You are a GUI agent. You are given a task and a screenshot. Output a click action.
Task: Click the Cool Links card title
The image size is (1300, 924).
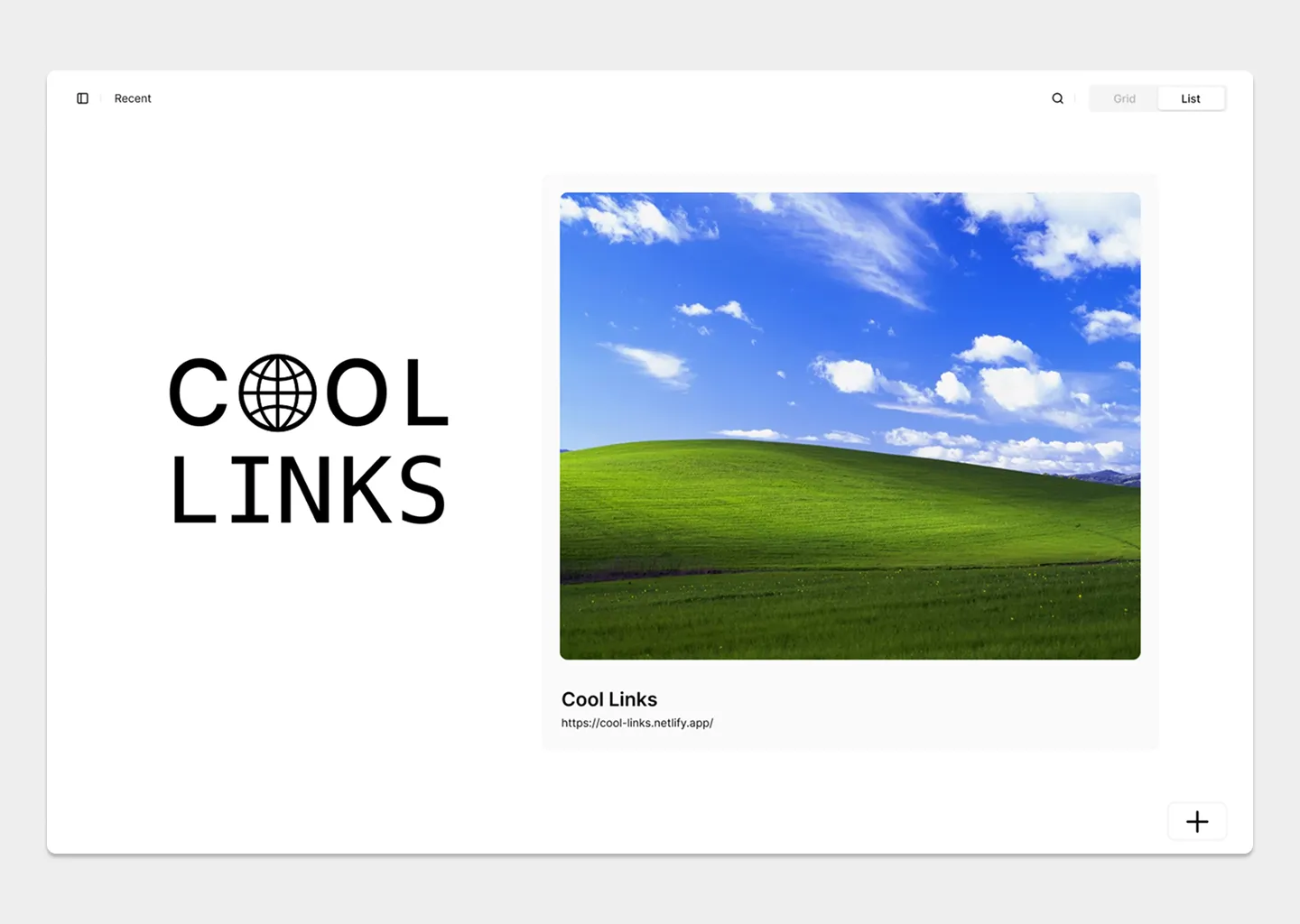[609, 699]
